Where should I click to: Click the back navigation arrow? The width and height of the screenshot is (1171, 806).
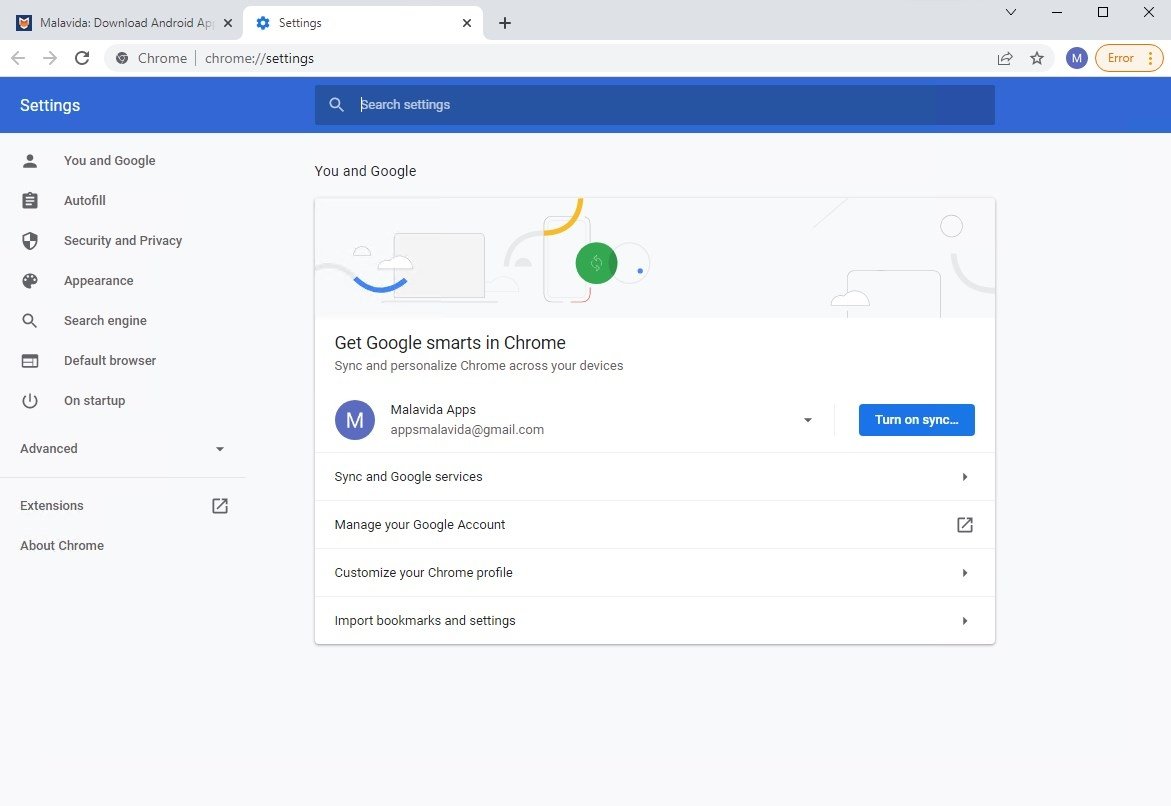pyautogui.click(x=19, y=58)
